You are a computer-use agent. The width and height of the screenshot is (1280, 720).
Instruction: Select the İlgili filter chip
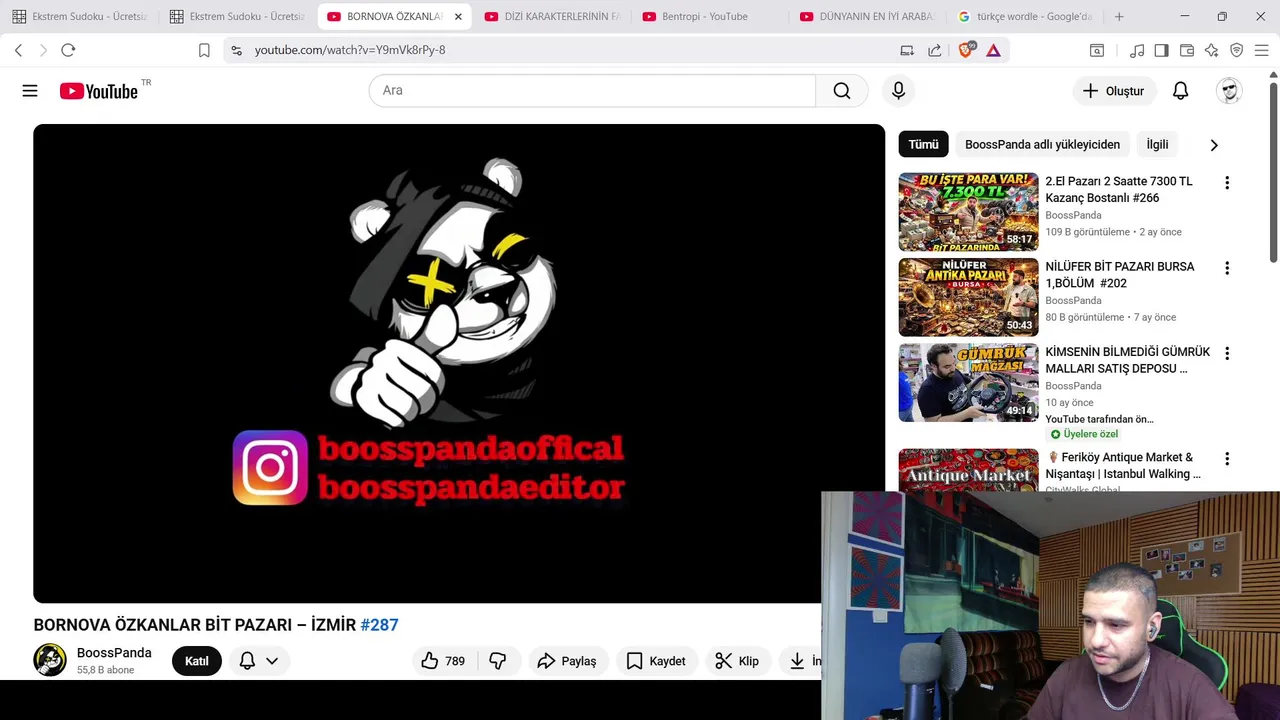click(1157, 145)
